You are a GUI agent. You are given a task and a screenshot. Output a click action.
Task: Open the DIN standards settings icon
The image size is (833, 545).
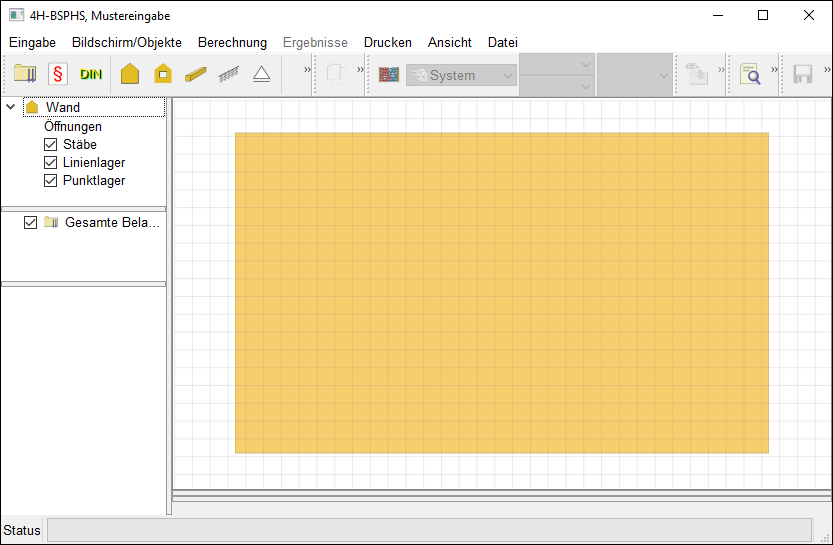coord(91,74)
